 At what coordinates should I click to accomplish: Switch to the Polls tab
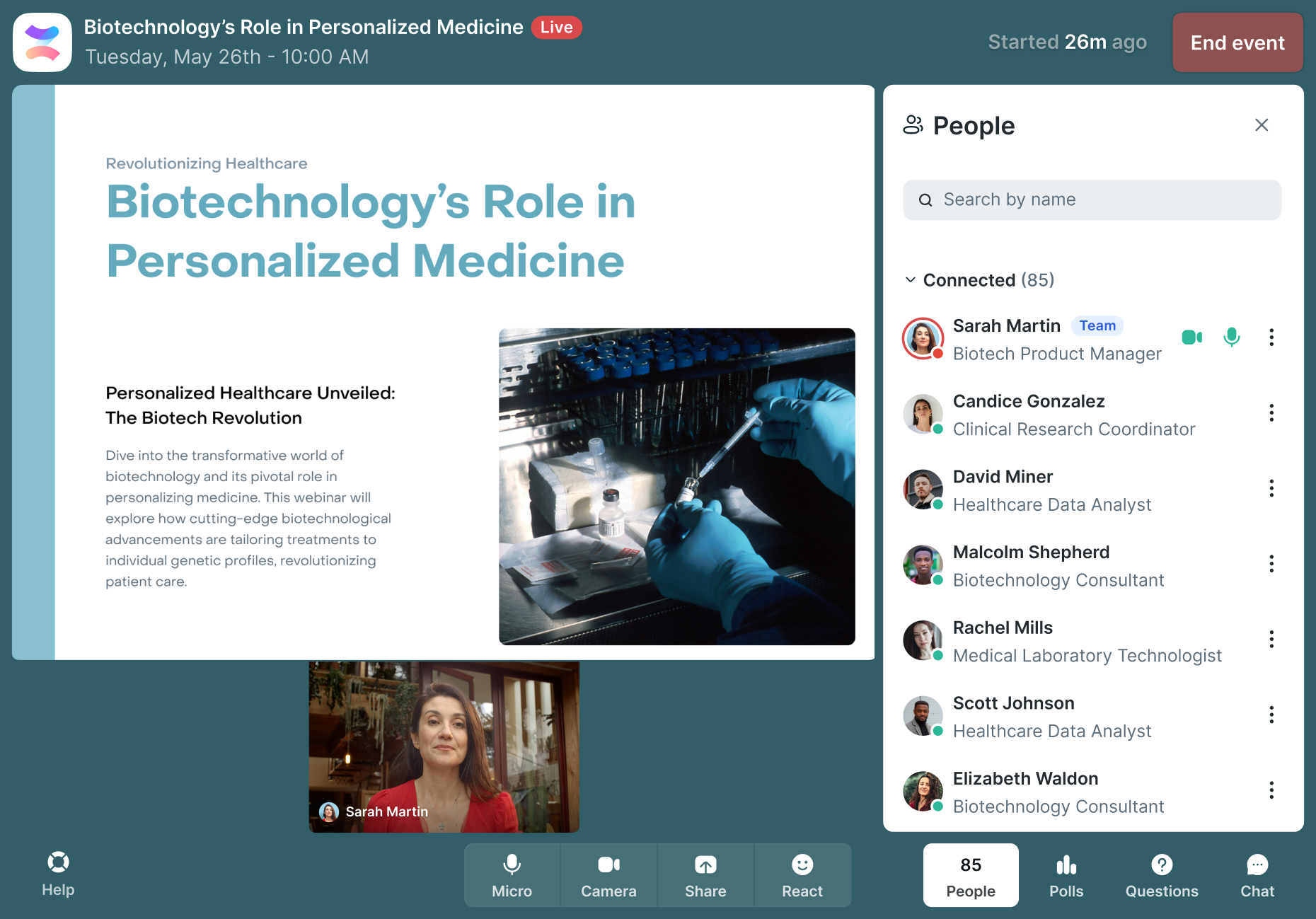[x=1066, y=875]
